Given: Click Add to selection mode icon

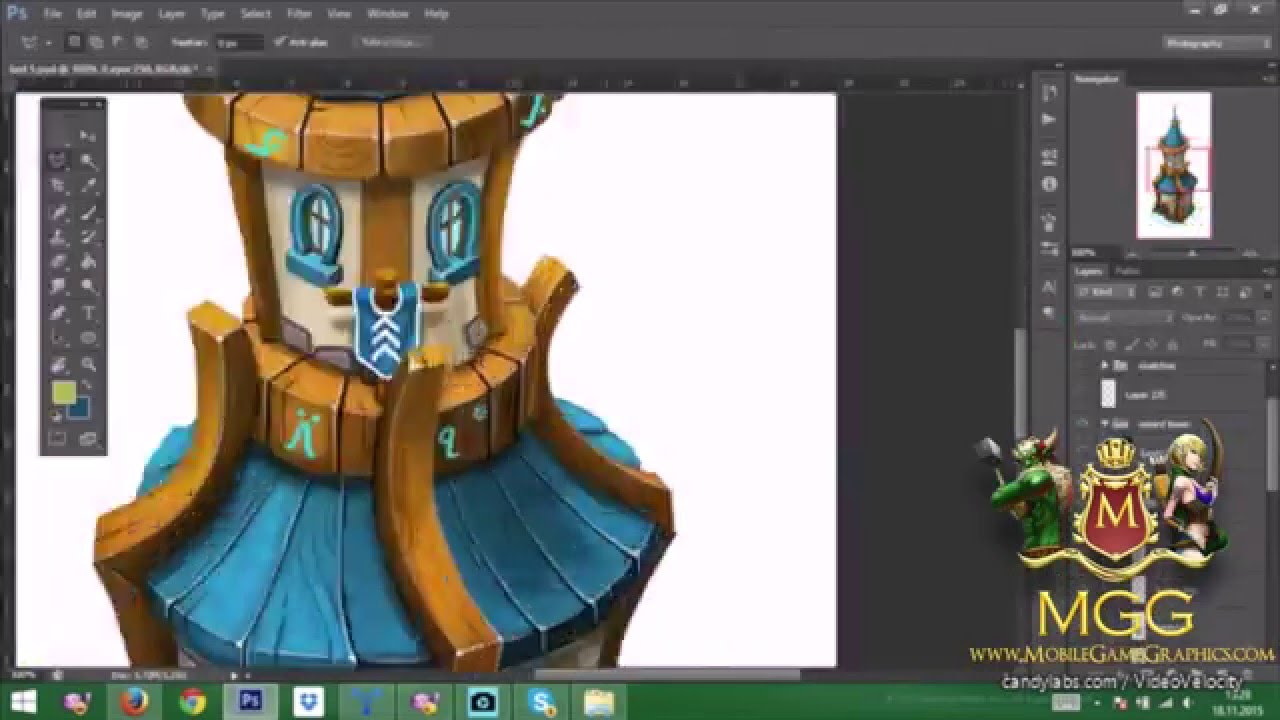Looking at the screenshot, I should tap(97, 42).
